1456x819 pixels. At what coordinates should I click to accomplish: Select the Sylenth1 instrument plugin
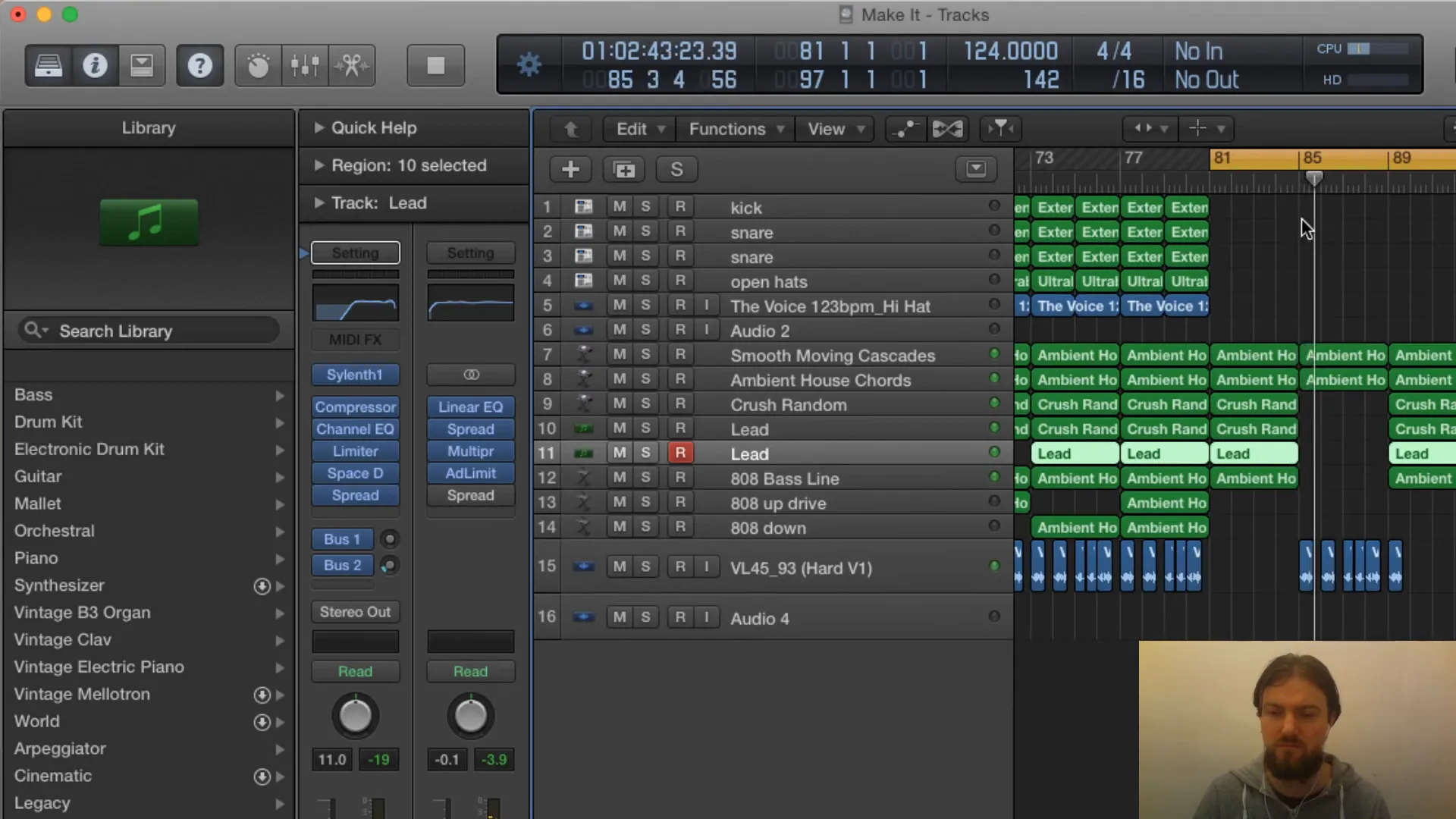pos(354,374)
